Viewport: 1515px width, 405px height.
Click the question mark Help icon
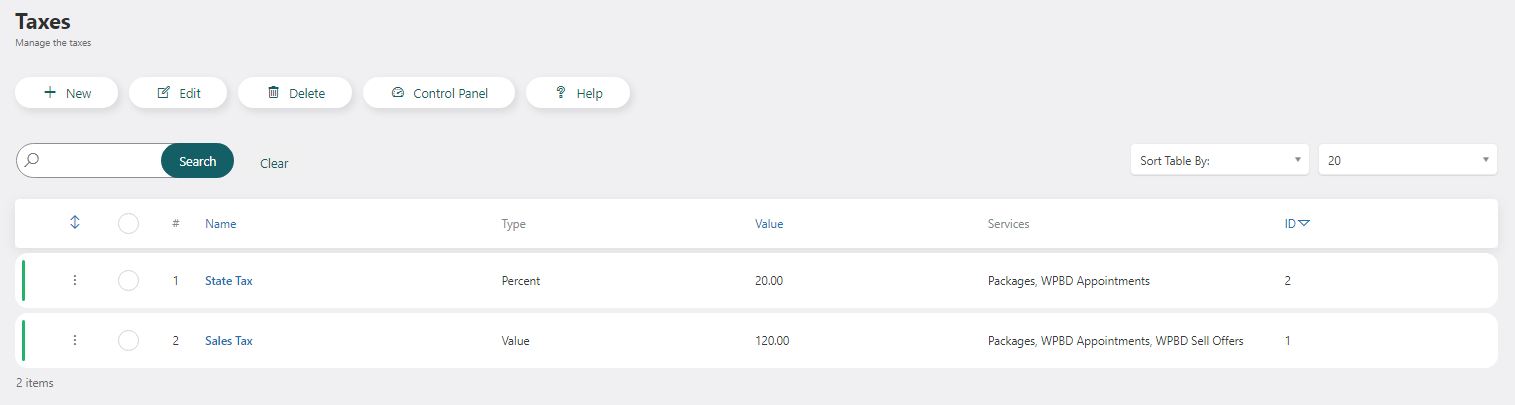click(561, 93)
